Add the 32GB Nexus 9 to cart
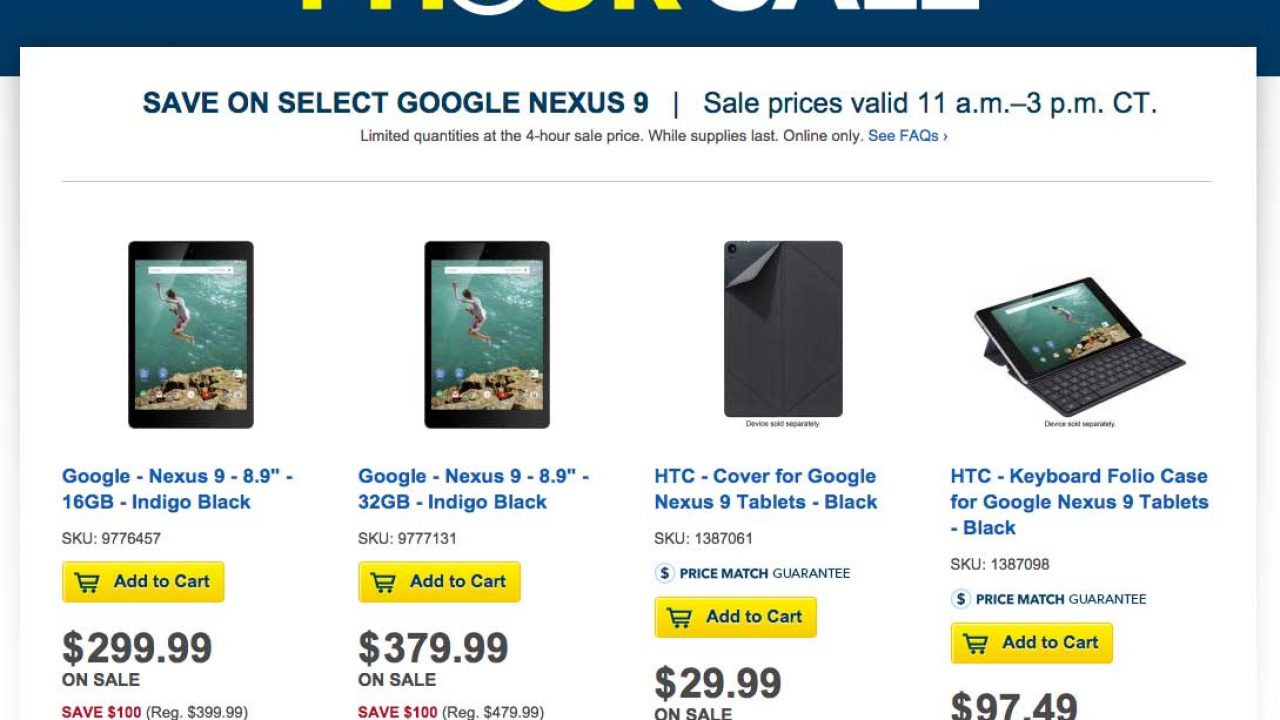The height and width of the screenshot is (720, 1280). 439,582
